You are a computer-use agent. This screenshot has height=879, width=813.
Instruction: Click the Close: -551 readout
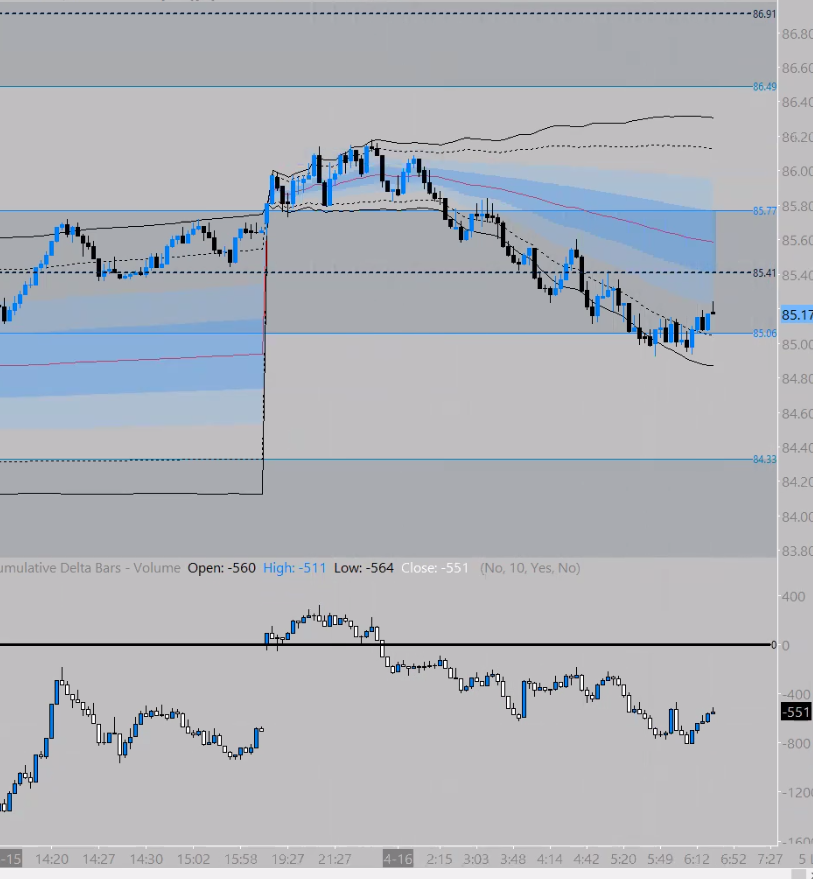[x=435, y=568]
